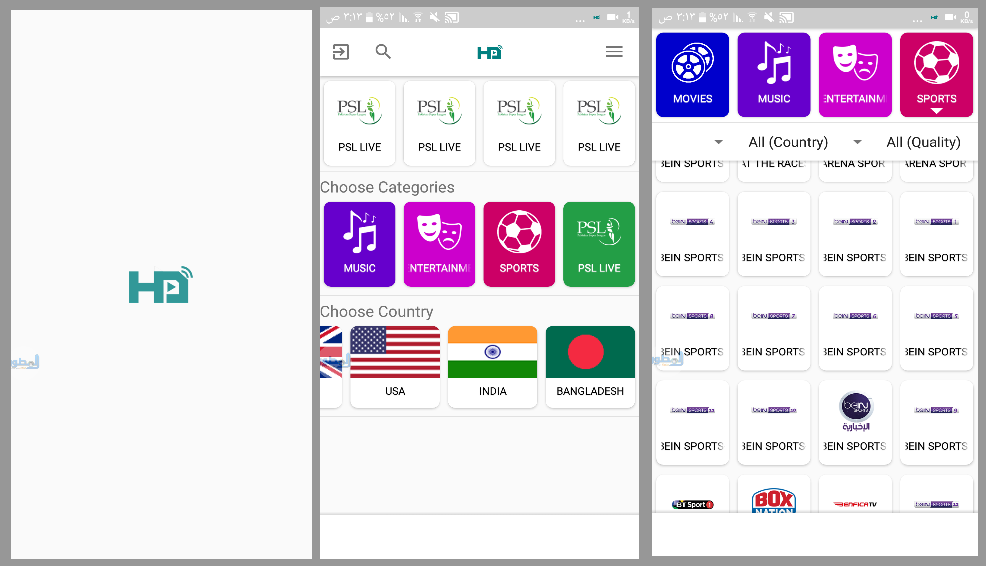Choose India from the country list
The image size is (986, 566).
492,366
